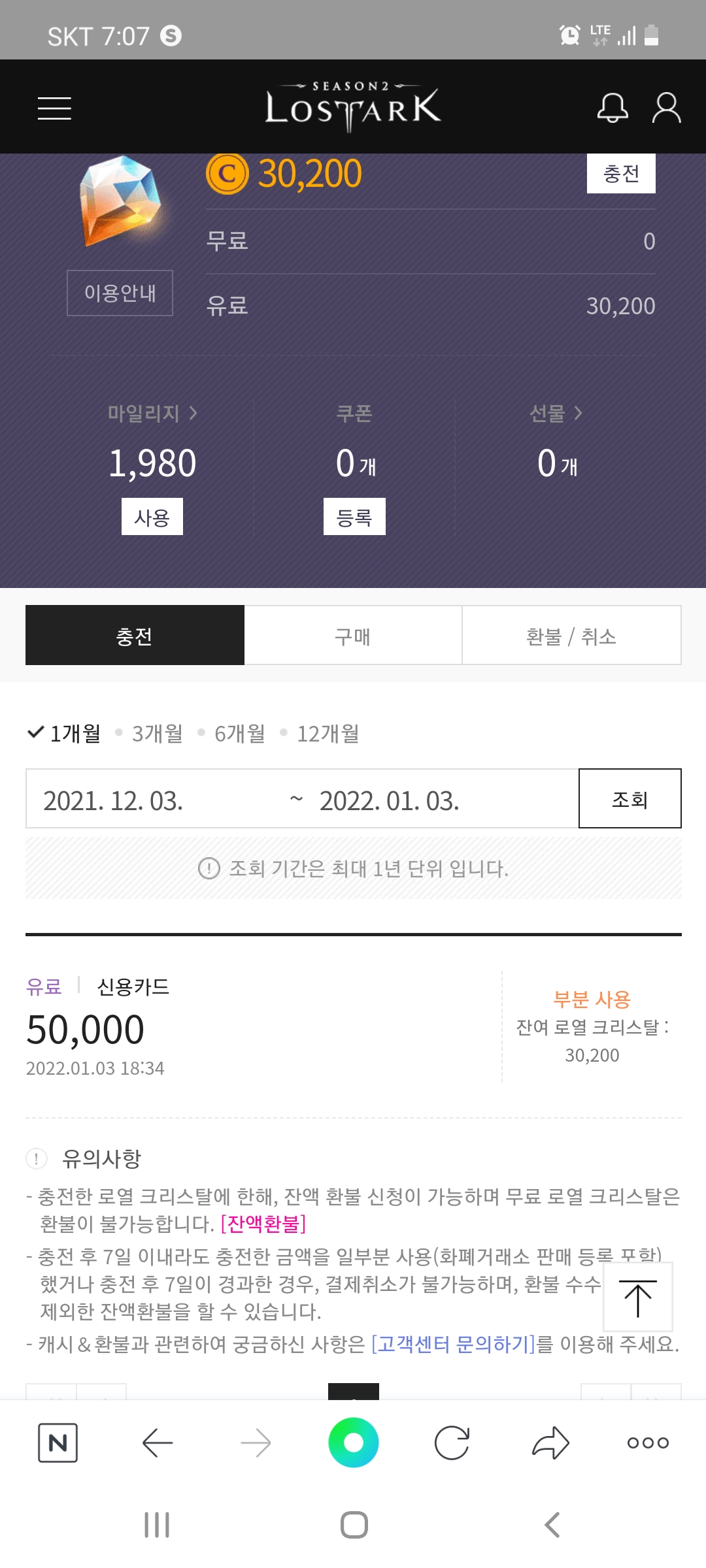This screenshot has width=706, height=1568.
Task: Tap the start date 2021. 12. 03. field
Action: point(114,800)
